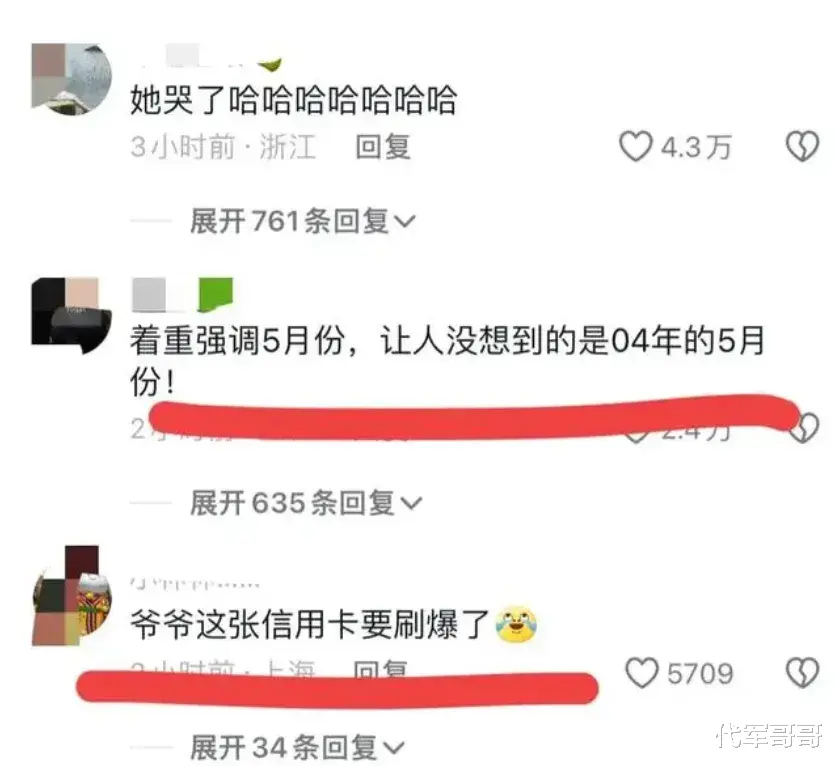The width and height of the screenshot is (836, 766).
Task: Like the 她哭了哈哈哈 comment
Action: (x=636, y=146)
